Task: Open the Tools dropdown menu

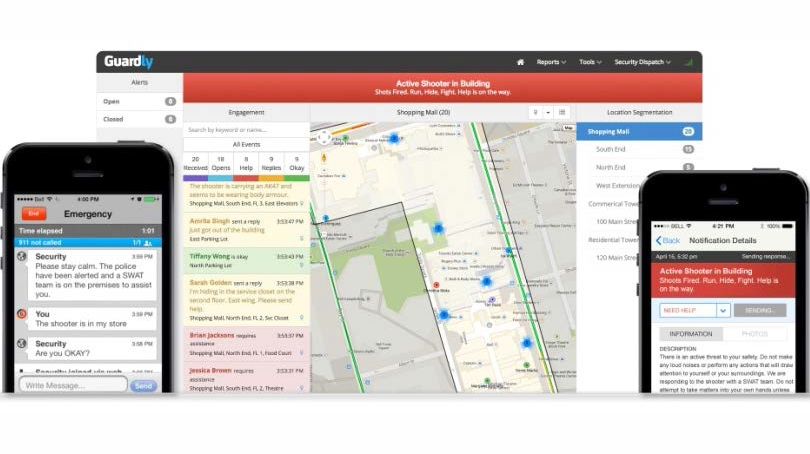Action: [590, 62]
